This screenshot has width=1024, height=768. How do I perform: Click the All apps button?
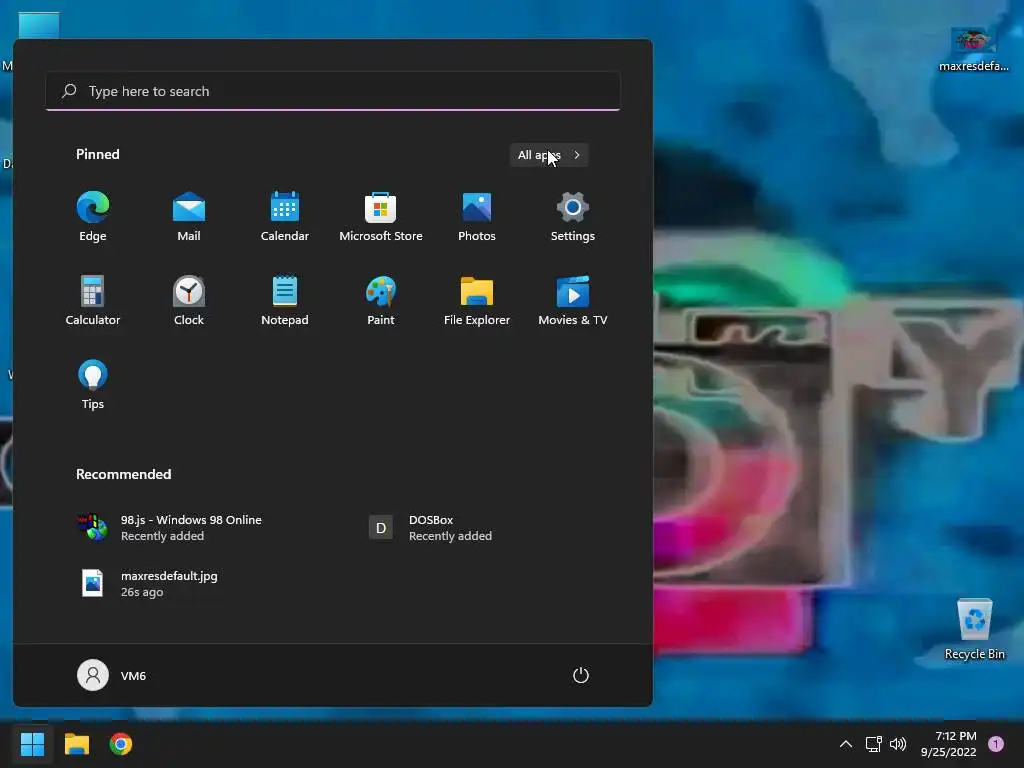coord(549,155)
